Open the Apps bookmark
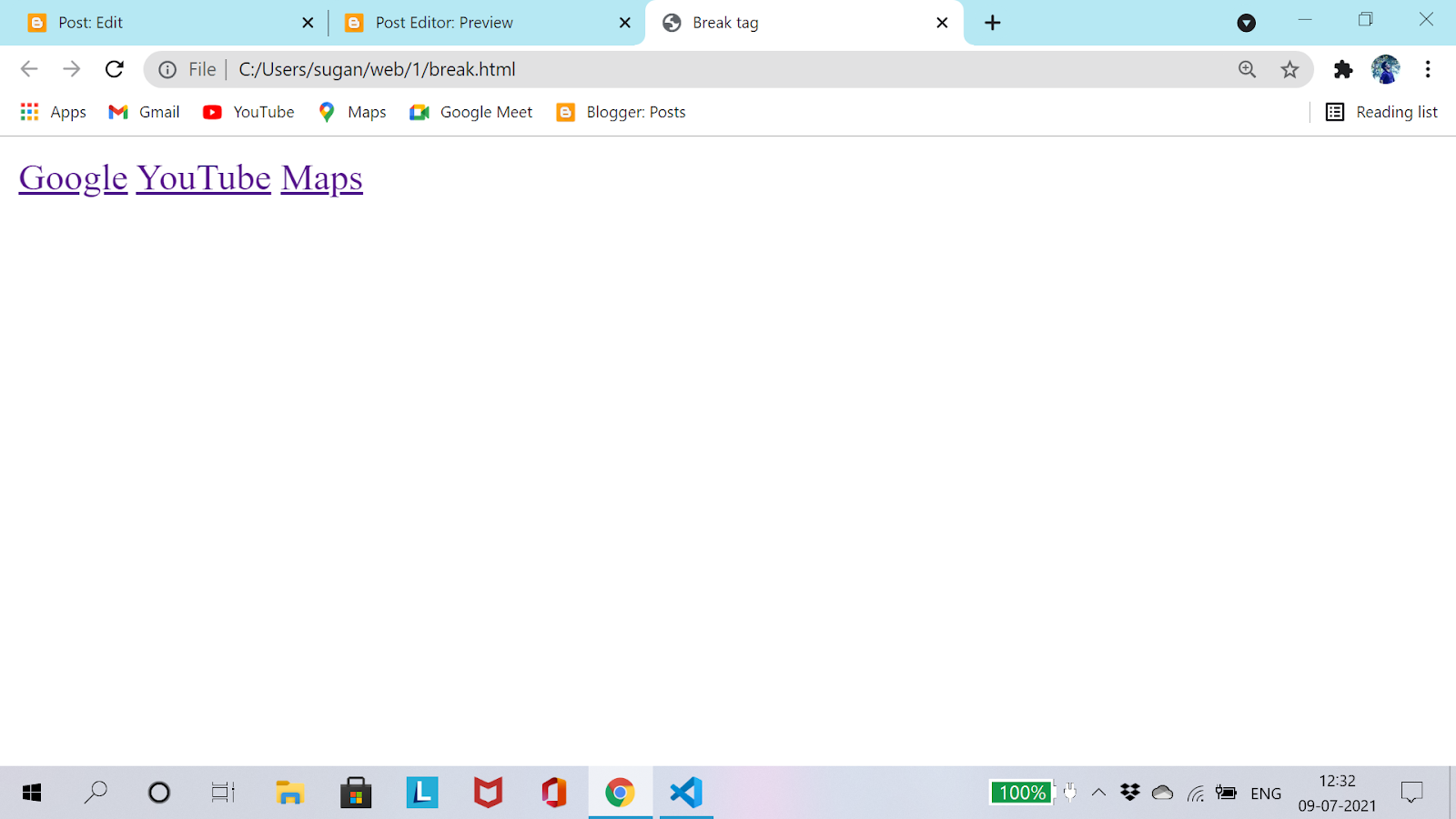This screenshot has width=1456, height=819. coord(54,112)
